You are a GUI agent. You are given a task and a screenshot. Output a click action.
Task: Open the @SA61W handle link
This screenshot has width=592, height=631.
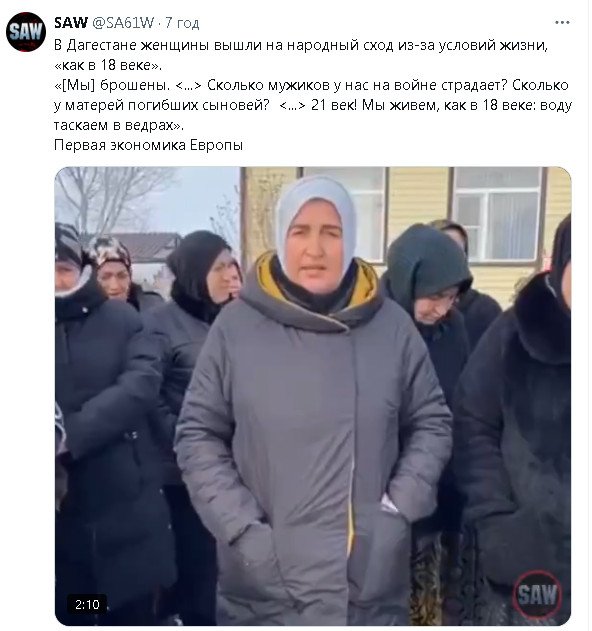click(x=123, y=23)
